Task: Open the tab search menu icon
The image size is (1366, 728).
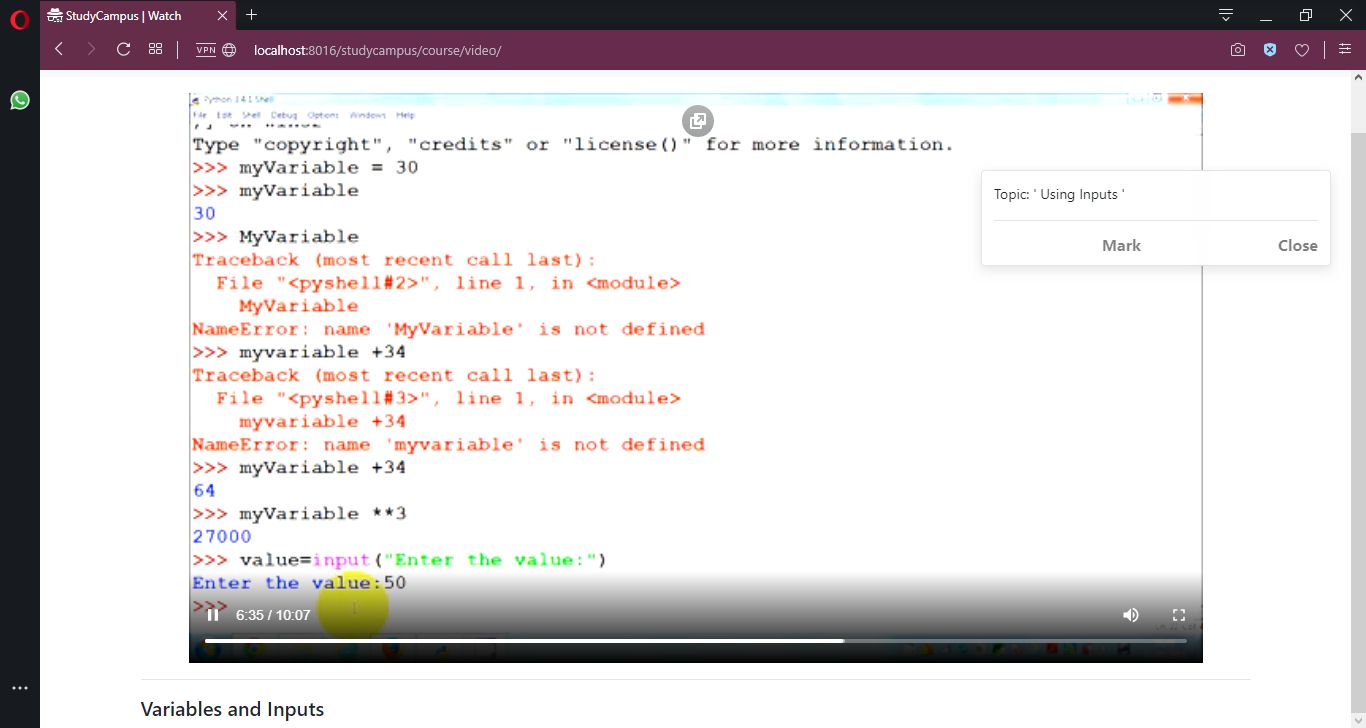Action: 1226,15
